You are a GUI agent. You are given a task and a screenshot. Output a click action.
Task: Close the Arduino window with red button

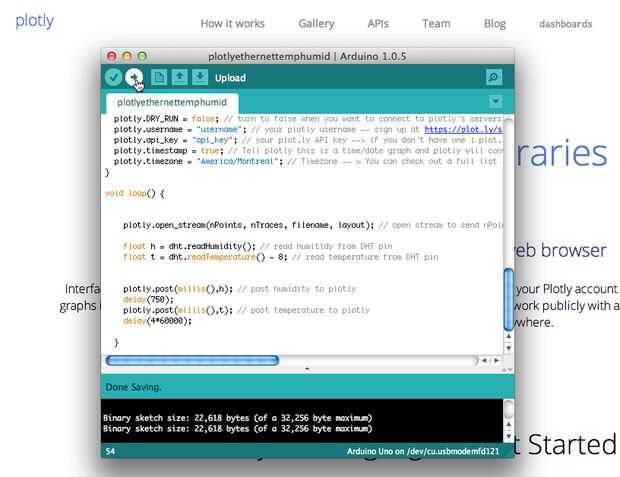pos(112,56)
